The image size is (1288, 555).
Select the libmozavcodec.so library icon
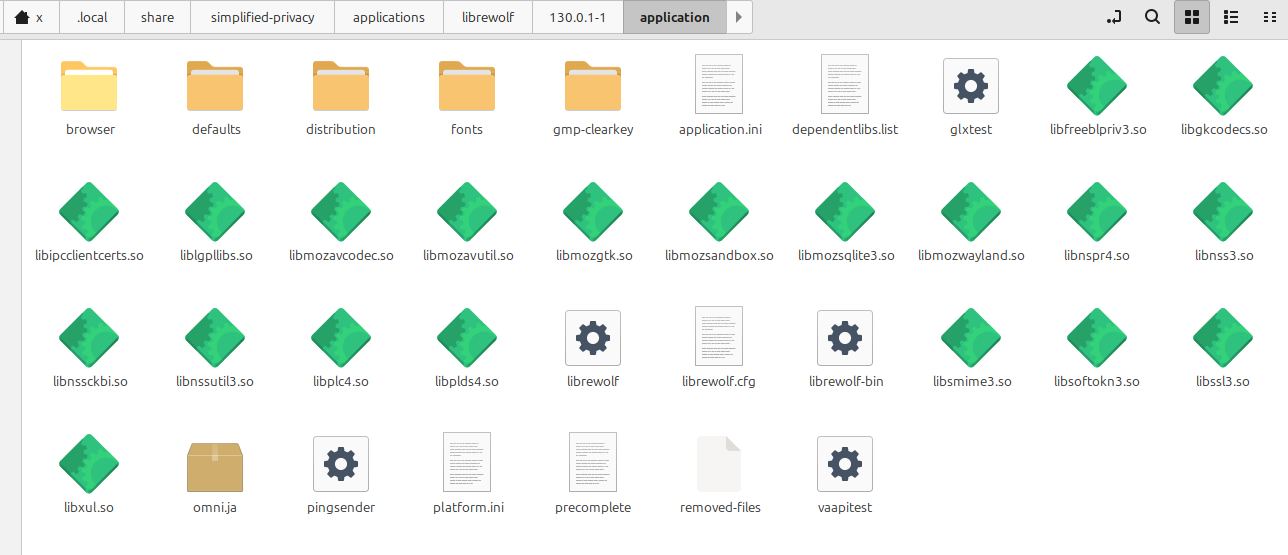[x=341, y=211]
